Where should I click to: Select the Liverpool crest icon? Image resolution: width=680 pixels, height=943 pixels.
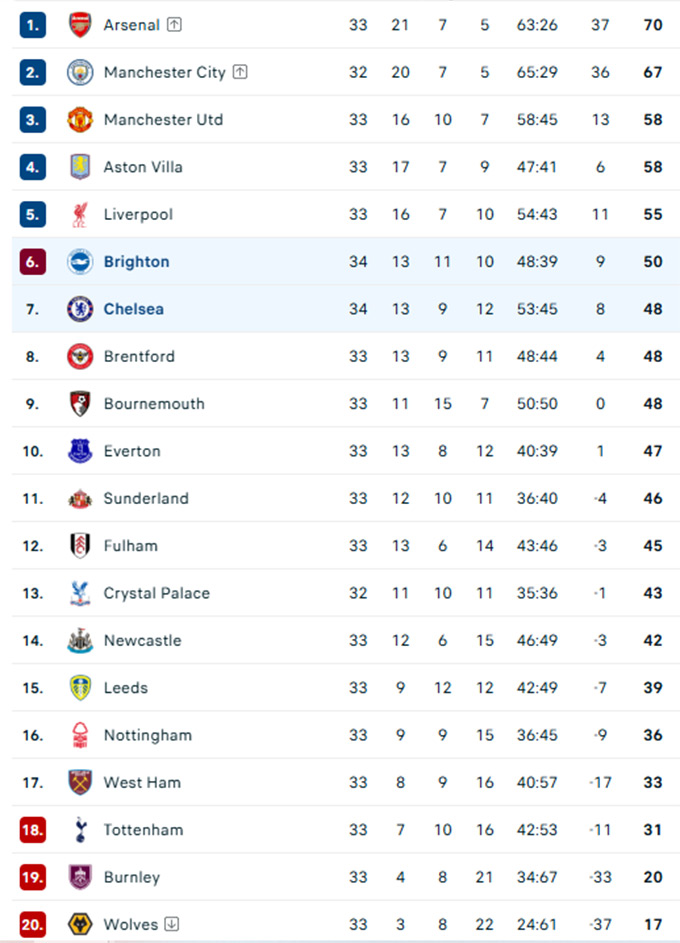click(80, 214)
